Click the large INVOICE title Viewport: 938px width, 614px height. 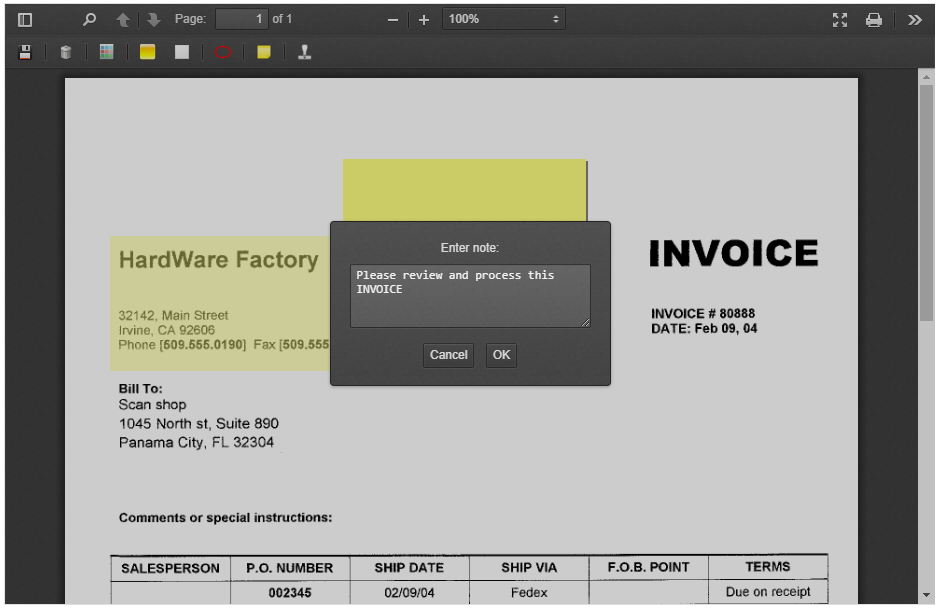(x=734, y=253)
